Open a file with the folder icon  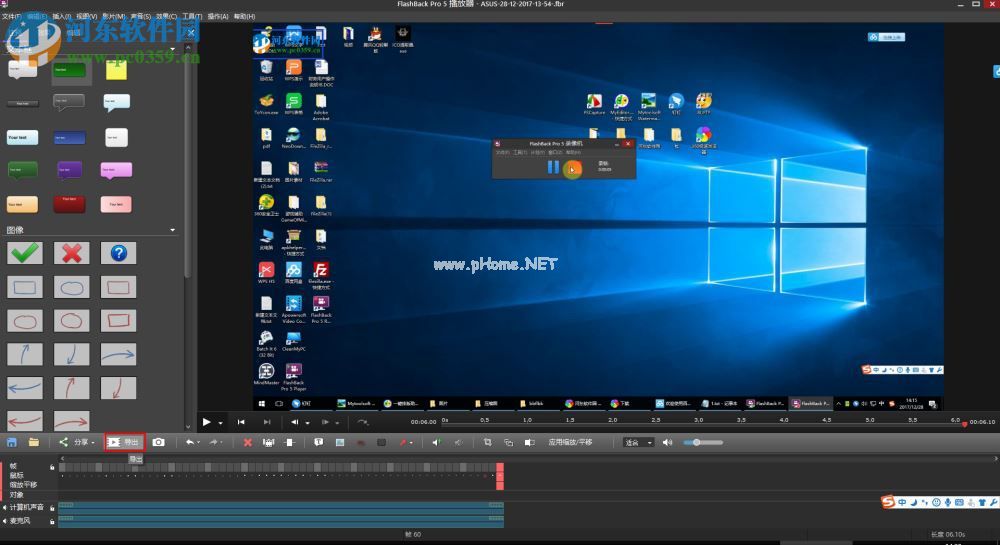point(33,442)
